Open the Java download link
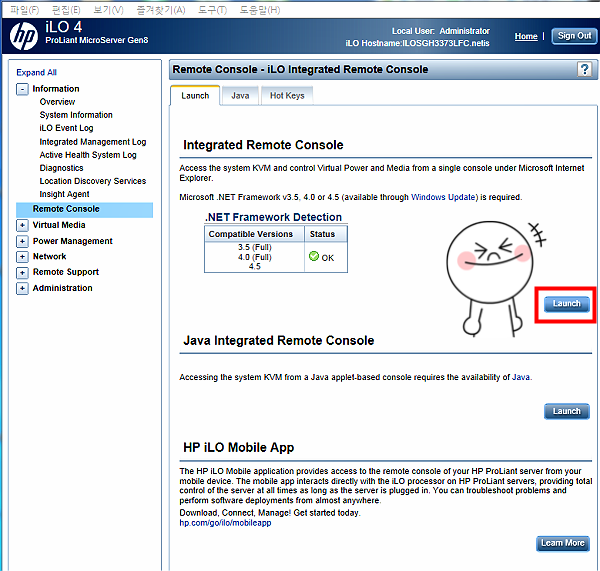 click(x=521, y=377)
